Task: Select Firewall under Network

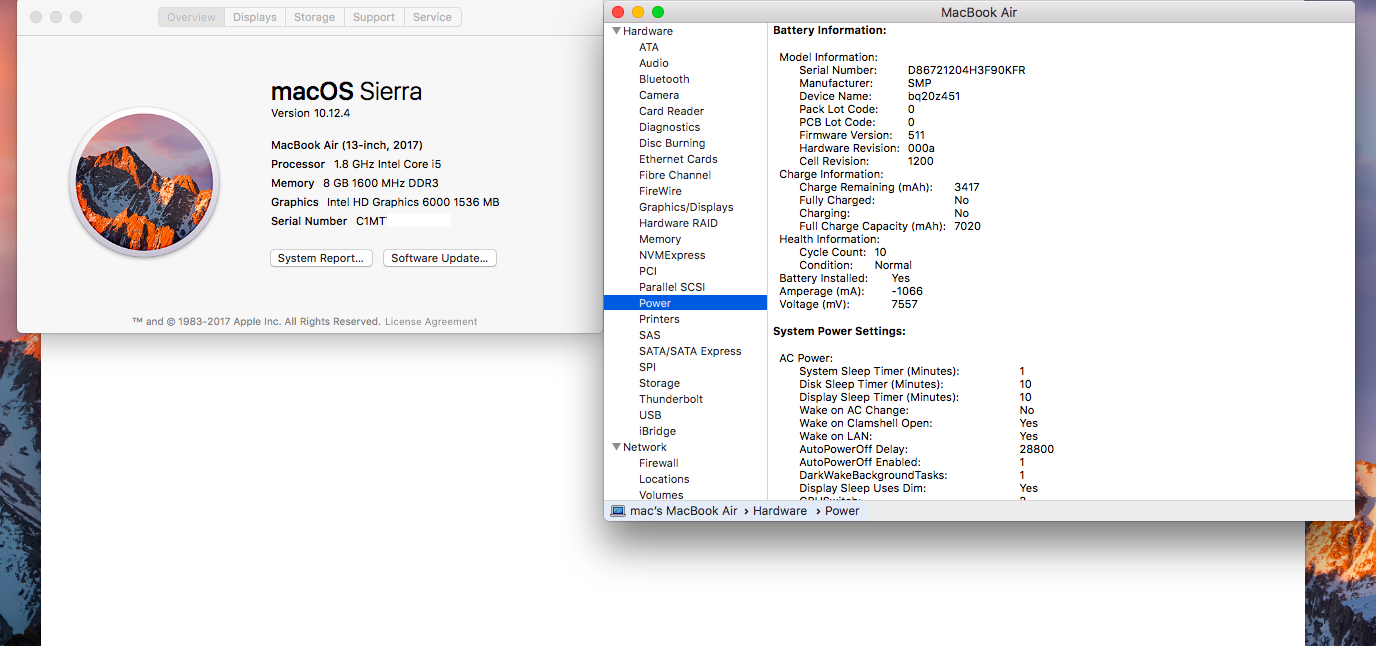Action: tap(659, 463)
